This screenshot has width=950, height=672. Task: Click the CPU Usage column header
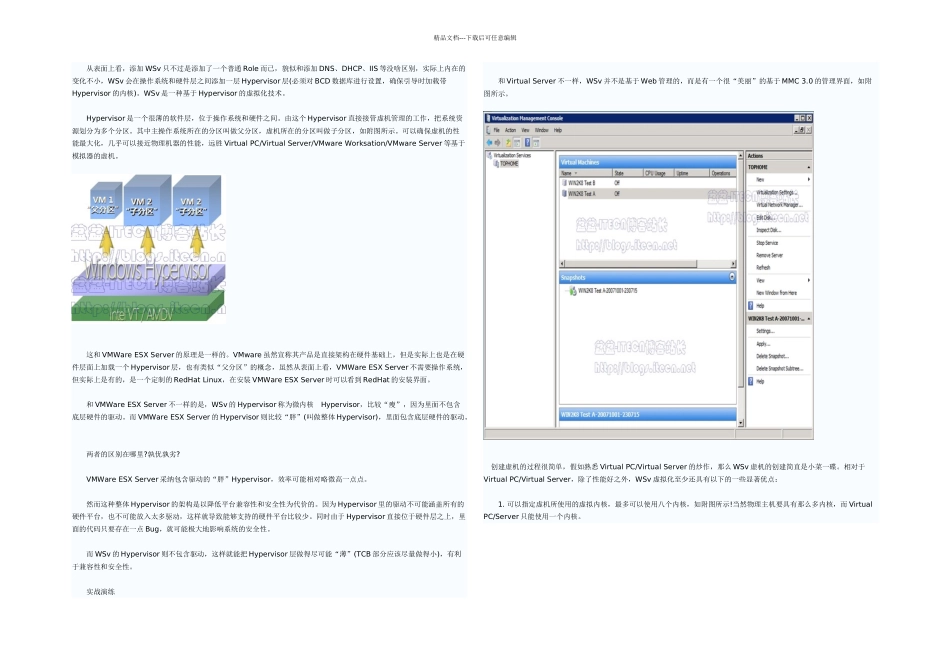tap(659, 173)
